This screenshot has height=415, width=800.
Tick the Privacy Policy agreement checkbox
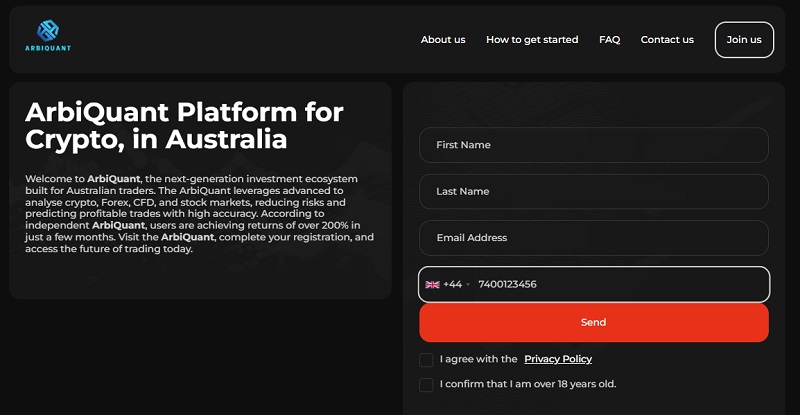click(x=427, y=359)
